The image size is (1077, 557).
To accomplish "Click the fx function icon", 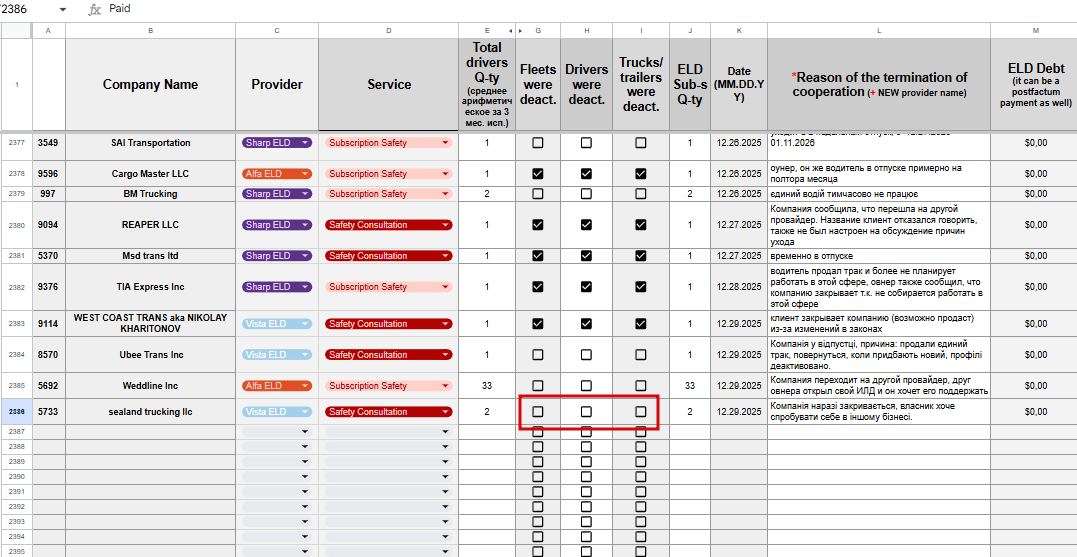I will [x=95, y=10].
